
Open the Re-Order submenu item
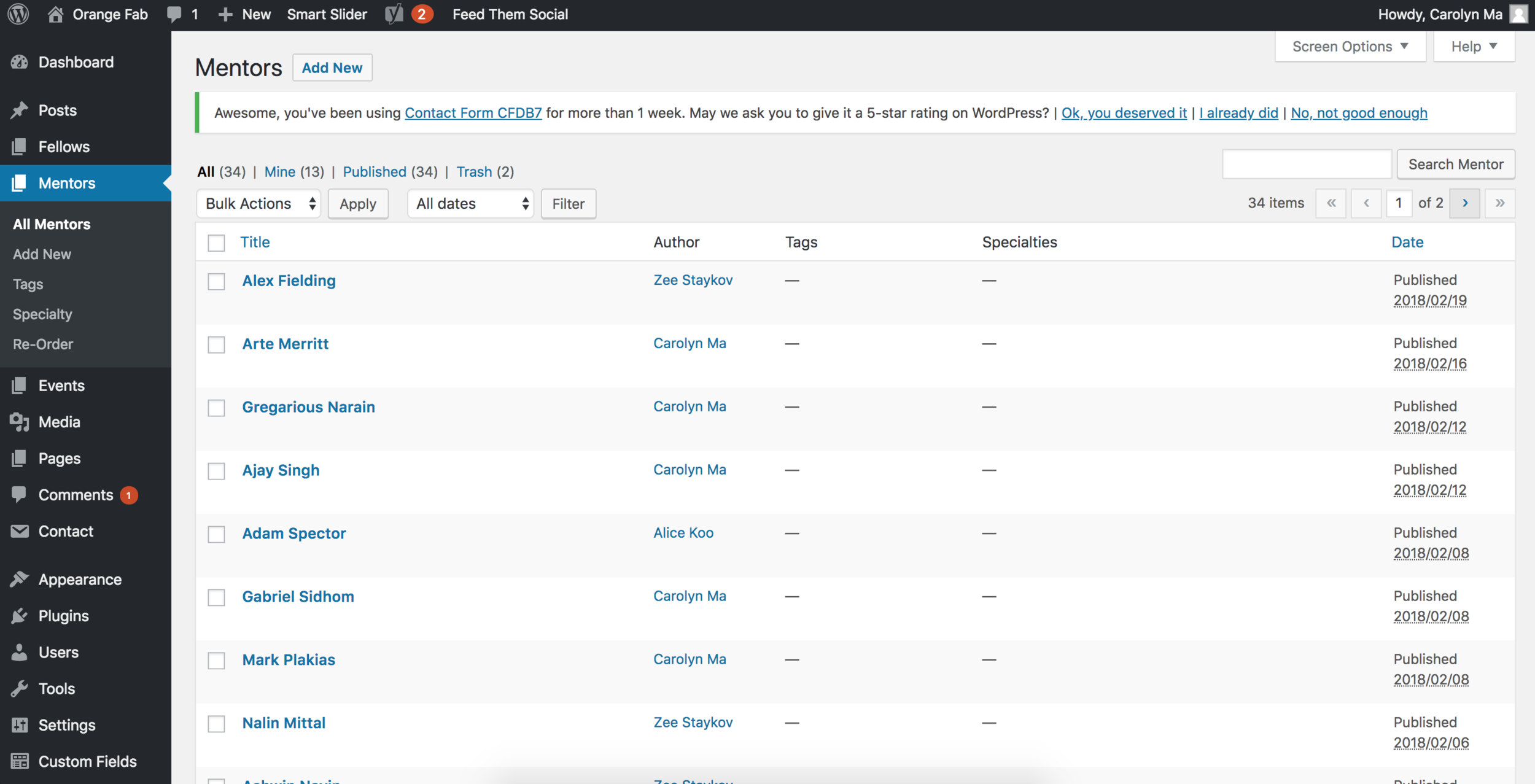coord(43,344)
